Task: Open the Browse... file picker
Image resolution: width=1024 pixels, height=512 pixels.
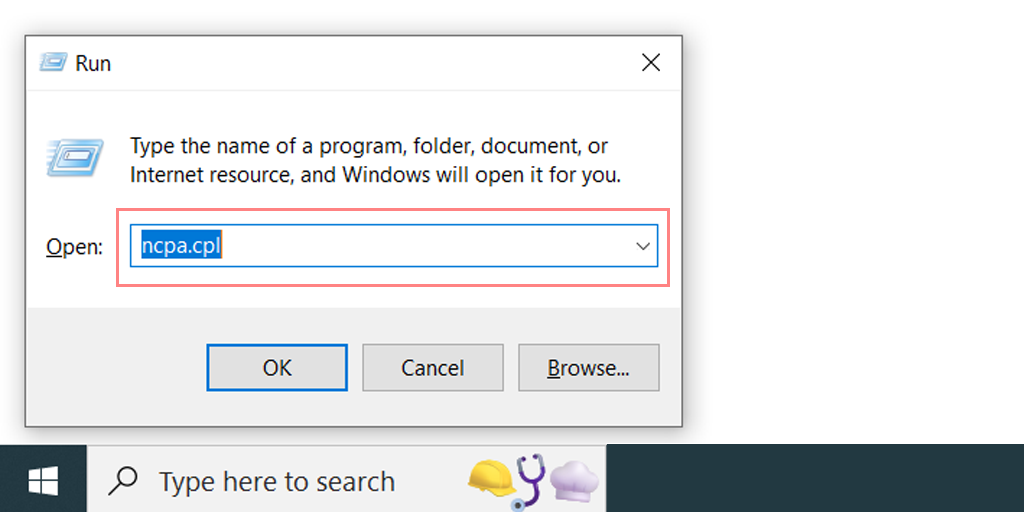Action: tap(588, 368)
